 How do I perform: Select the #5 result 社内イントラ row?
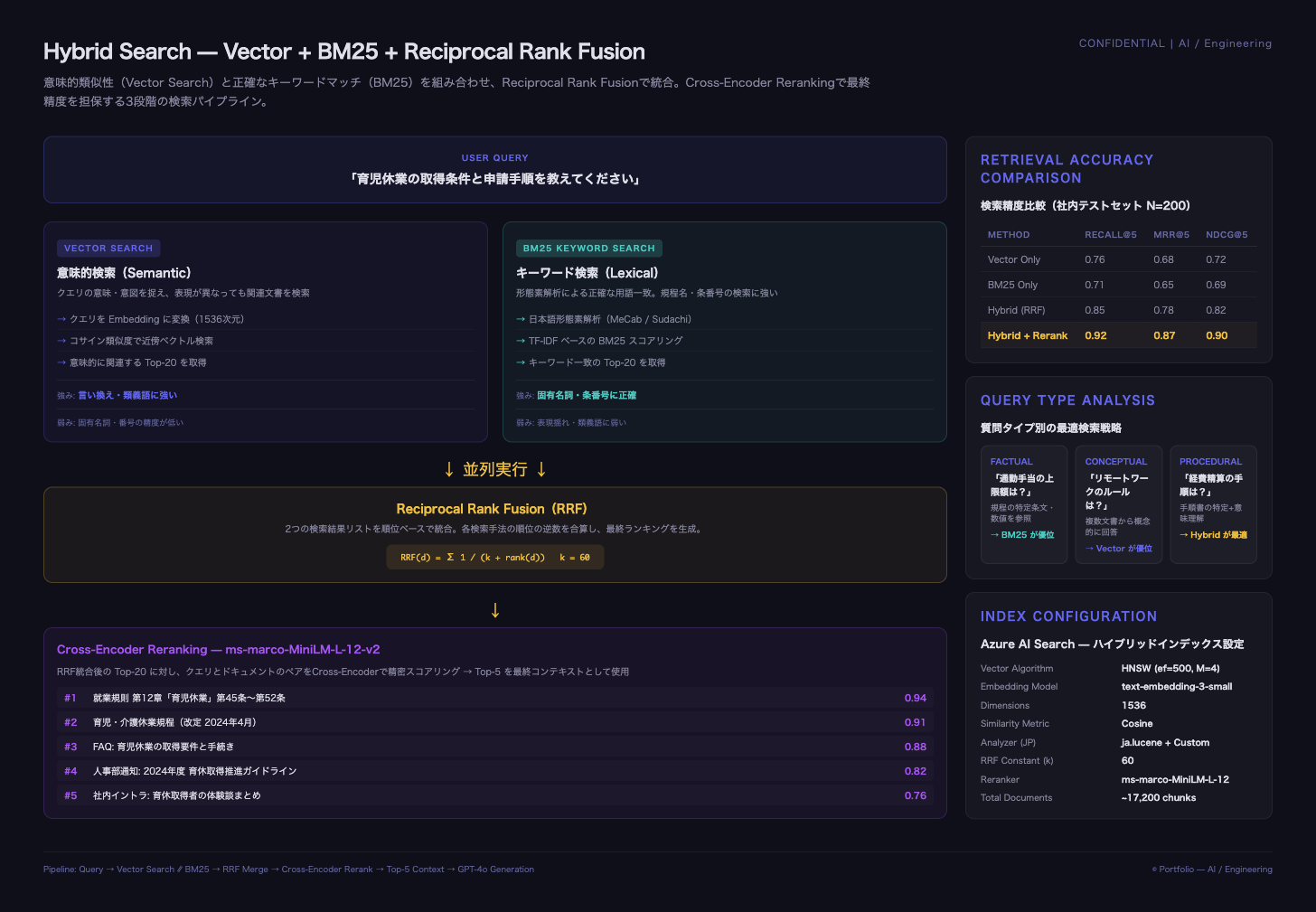coord(177,795)
